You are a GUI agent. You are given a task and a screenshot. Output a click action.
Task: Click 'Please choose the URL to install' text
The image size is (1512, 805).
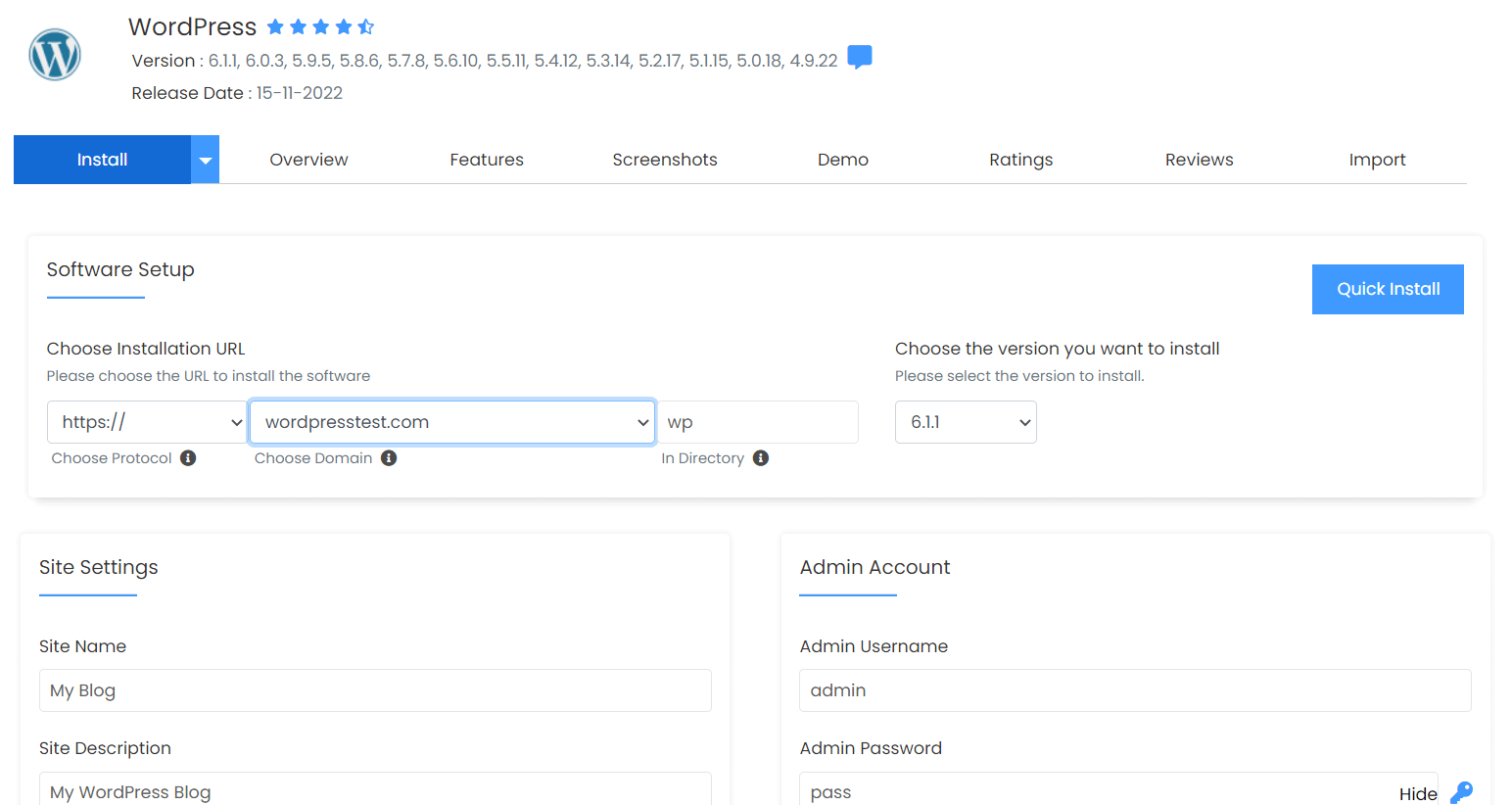click(x=209, y=376)
